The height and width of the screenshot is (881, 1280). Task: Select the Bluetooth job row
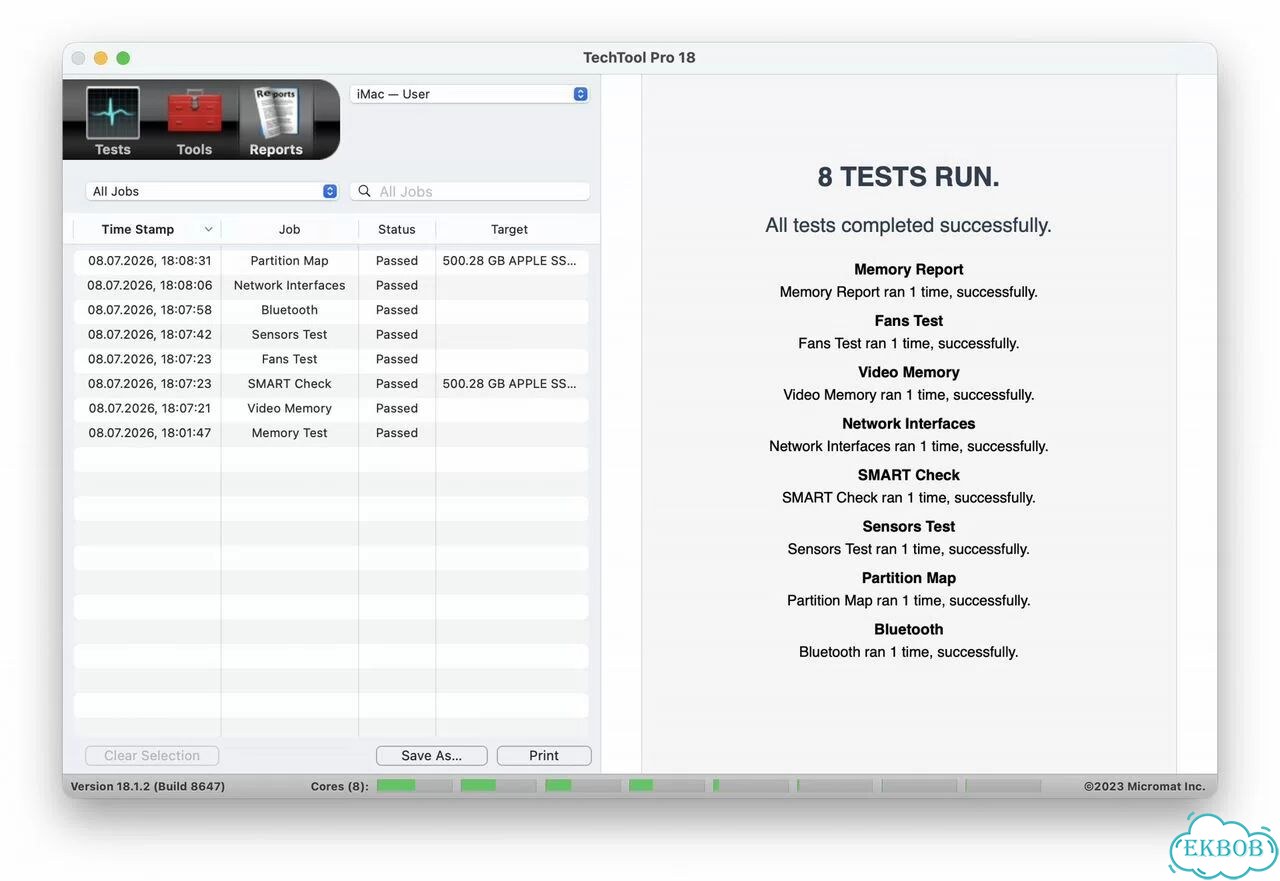click(x=331, y=310)
